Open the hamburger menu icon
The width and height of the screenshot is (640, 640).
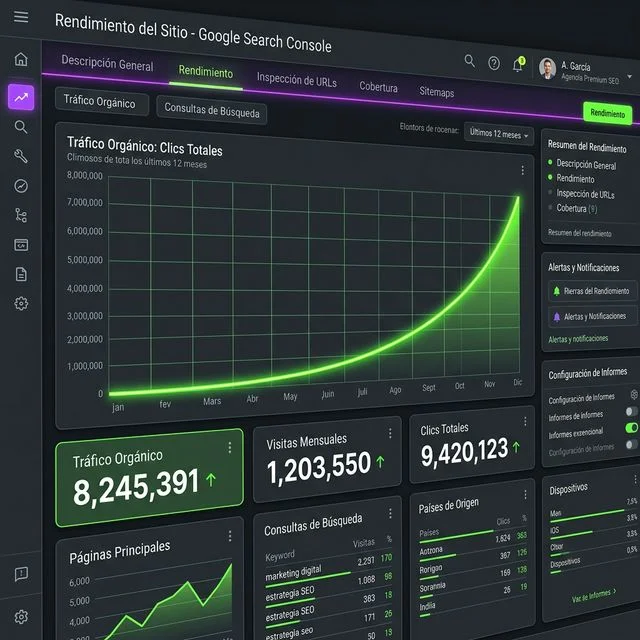click(x=21, y=17)
